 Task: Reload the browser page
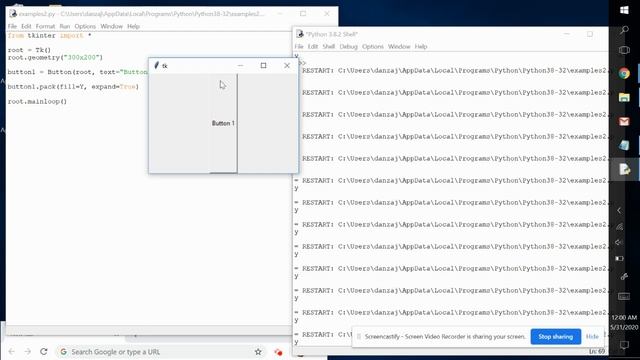click(x=44, y=351)
